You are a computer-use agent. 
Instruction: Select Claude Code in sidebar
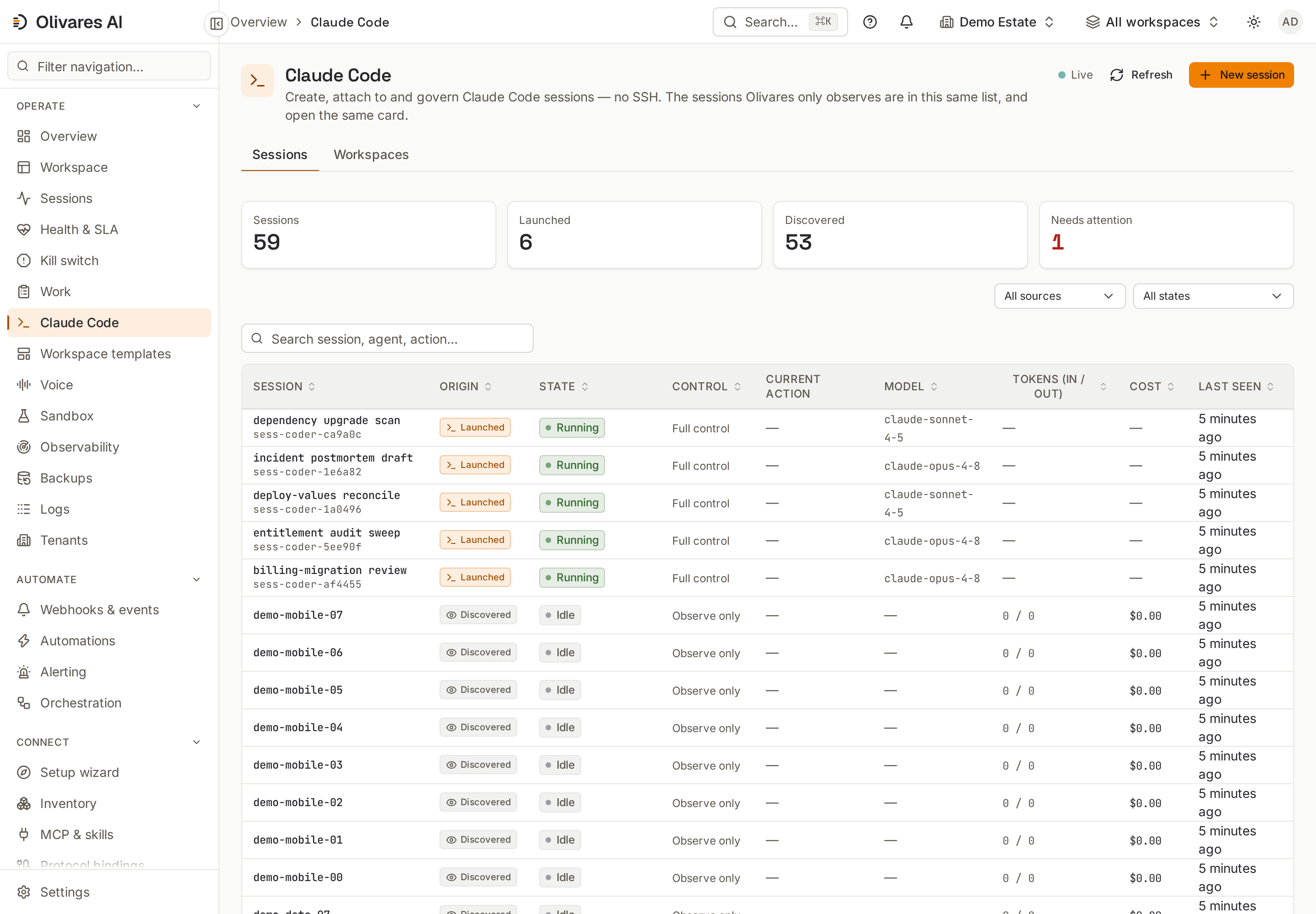point(109,323)
